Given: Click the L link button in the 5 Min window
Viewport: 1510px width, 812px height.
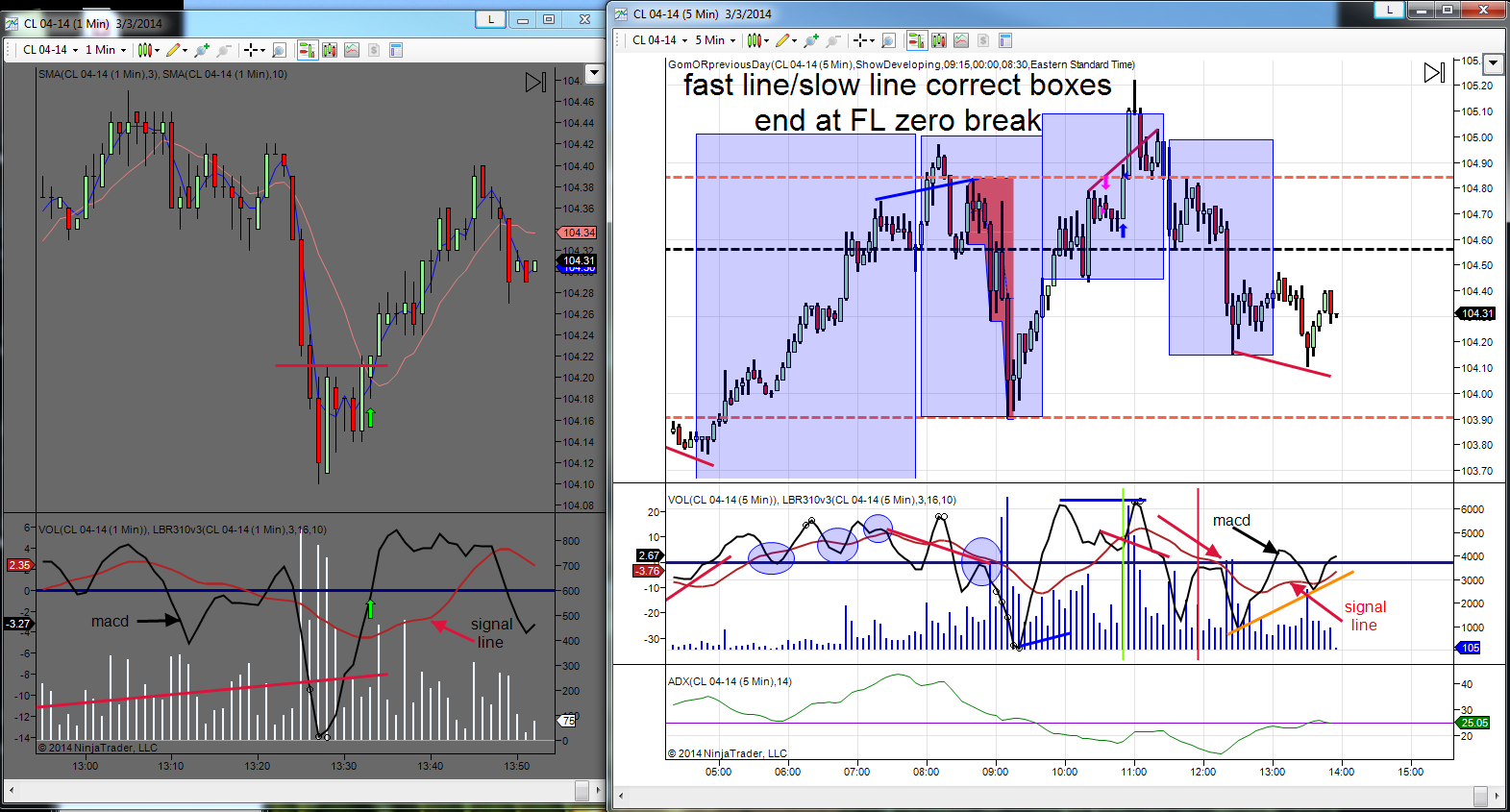Looking at the screenshot, I should (x=1389, y=10).
